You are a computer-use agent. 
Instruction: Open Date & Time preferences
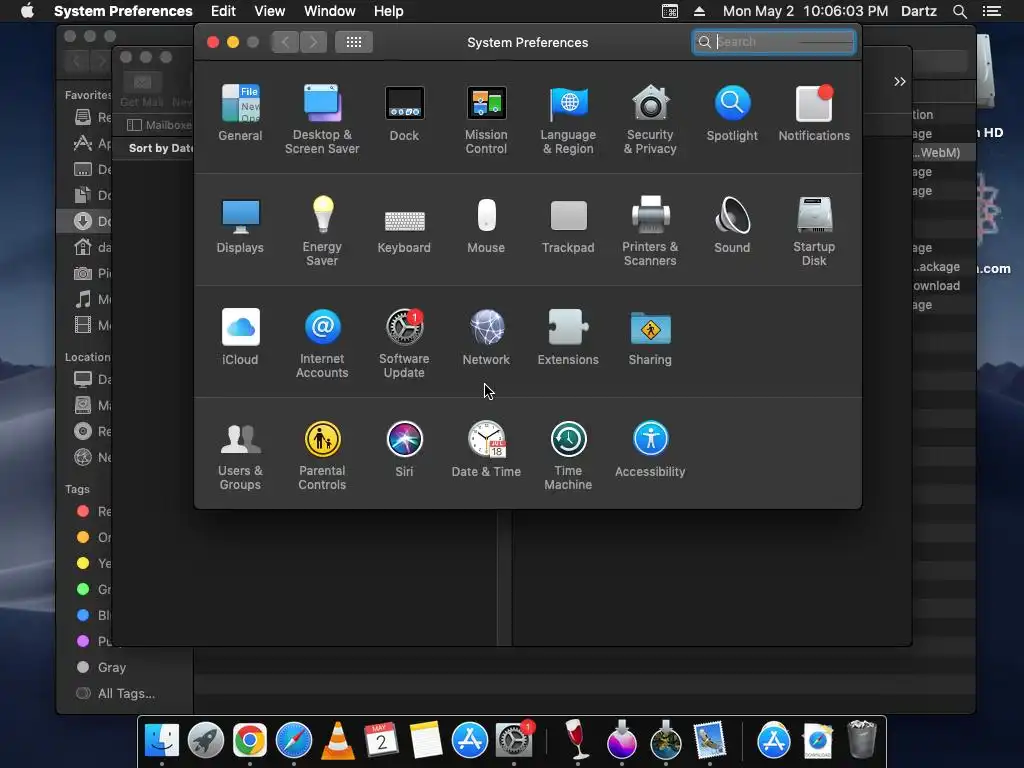click(x=486, y=449)
